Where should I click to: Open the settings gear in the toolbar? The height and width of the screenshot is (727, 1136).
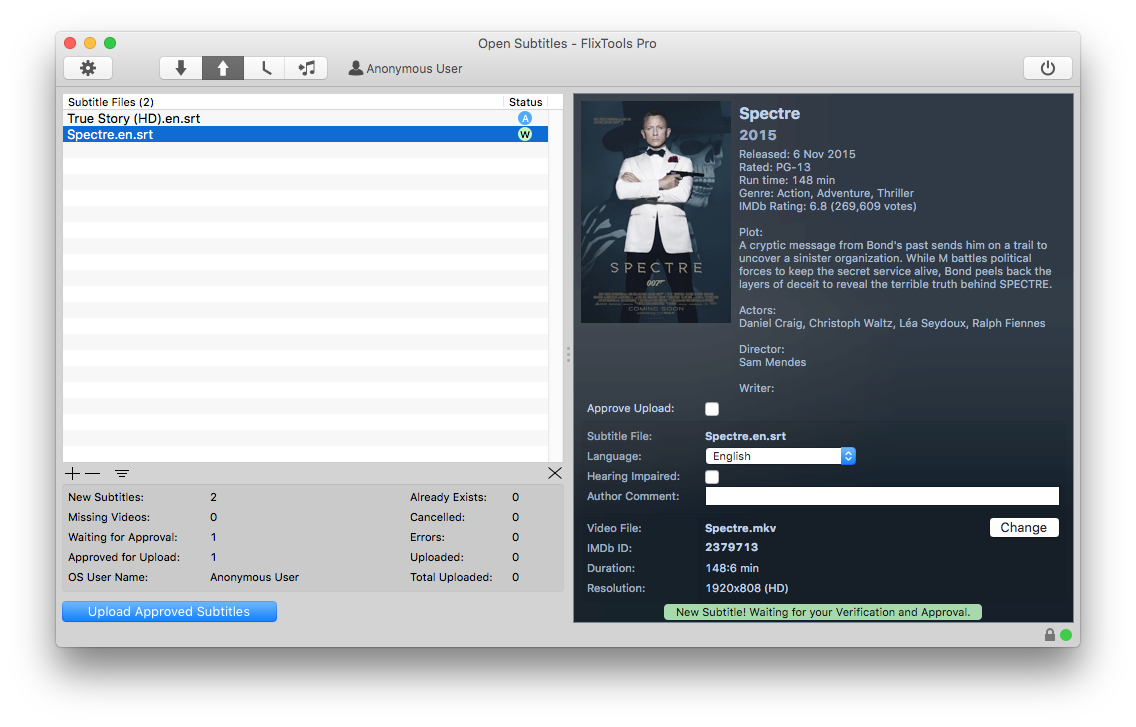(x=88, y=68)
